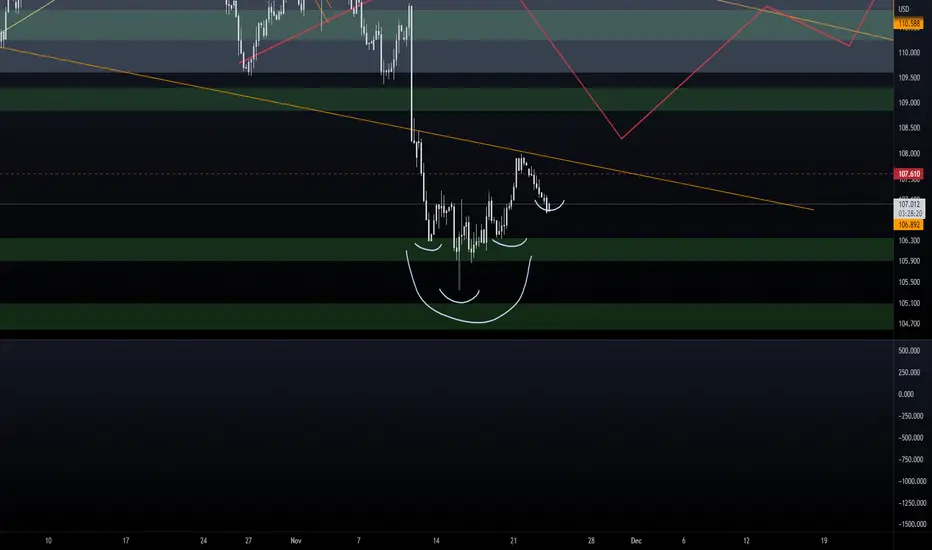Screen dimensions: 932x550
Task: Click the -500.000 indicator scale label
Action: pyautogui.click(x=911, y=438)
